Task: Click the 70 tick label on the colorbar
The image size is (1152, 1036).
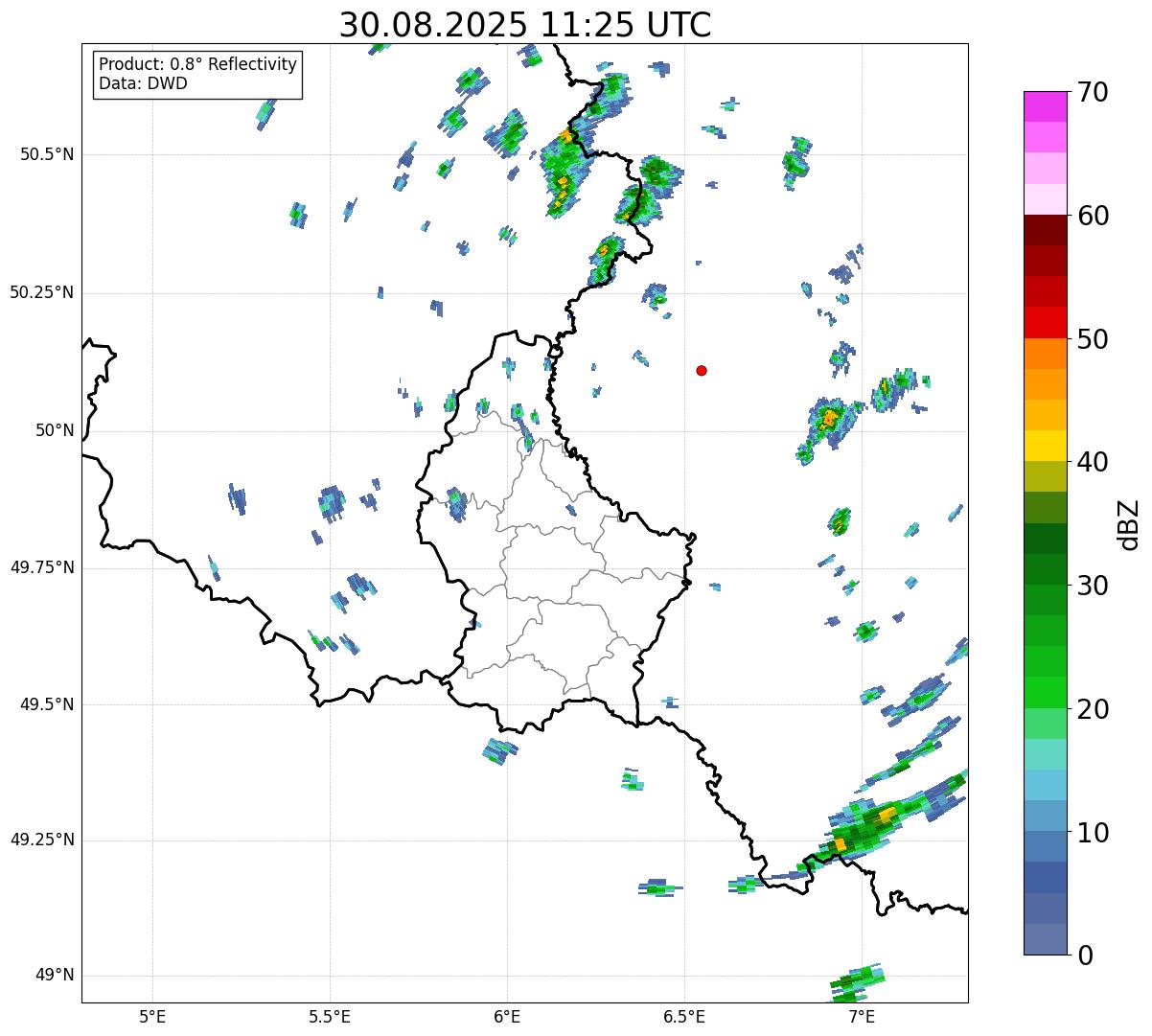Action: coord(1093,93)
